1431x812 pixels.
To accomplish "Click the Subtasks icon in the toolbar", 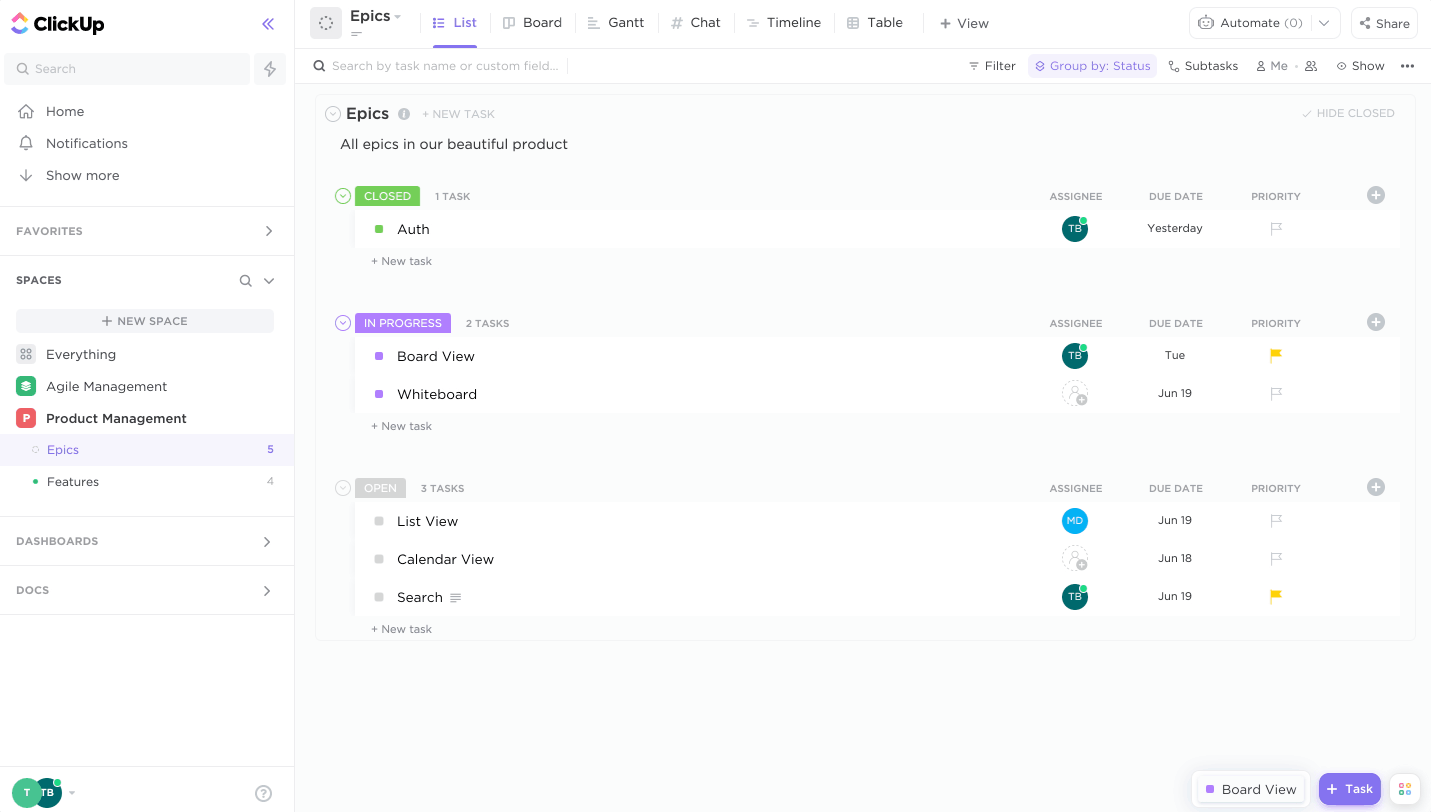I will click(1203, 65).
